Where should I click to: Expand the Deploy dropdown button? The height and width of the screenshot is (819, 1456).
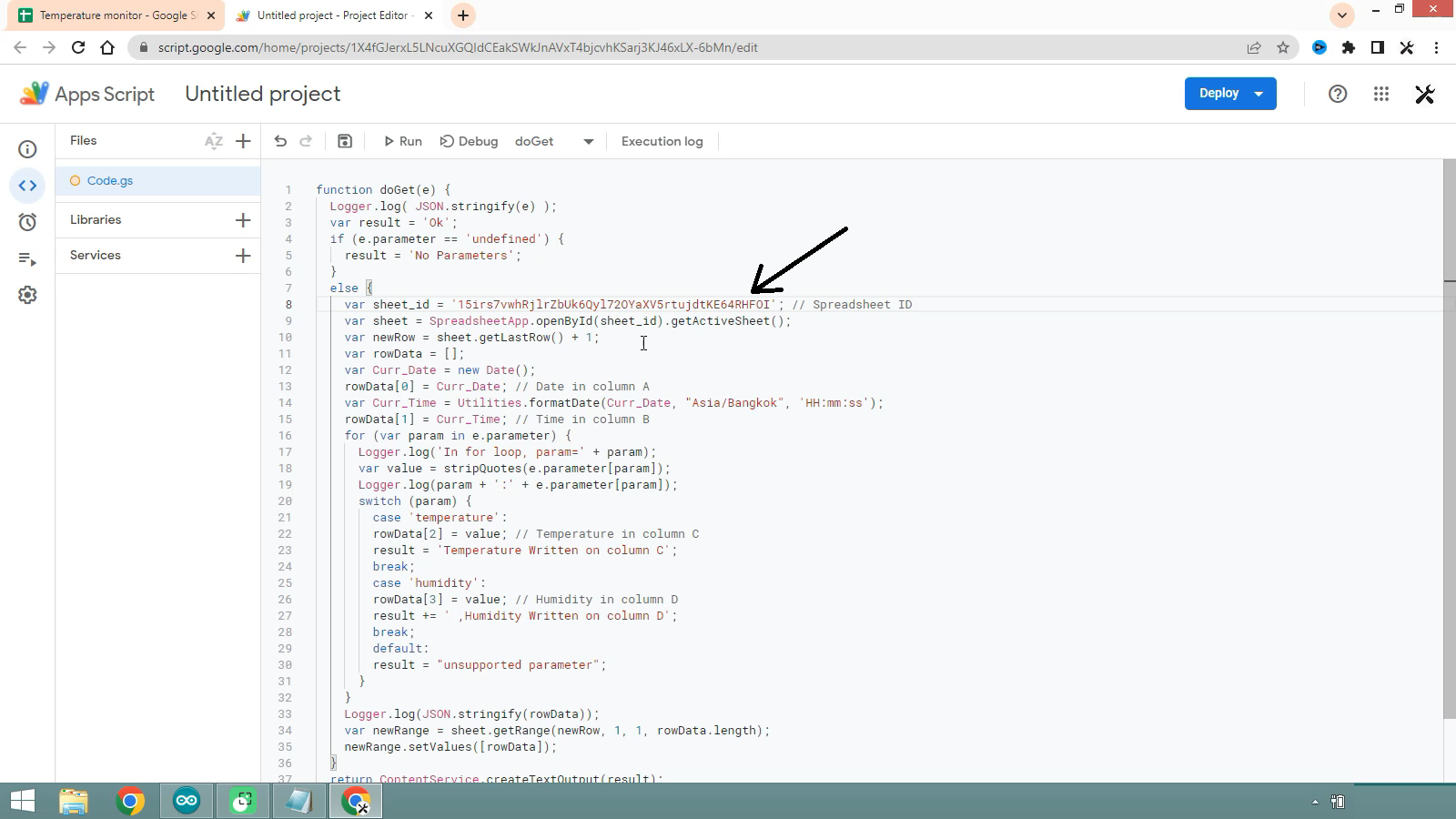pyautogui.click(x=1259, y=94)
